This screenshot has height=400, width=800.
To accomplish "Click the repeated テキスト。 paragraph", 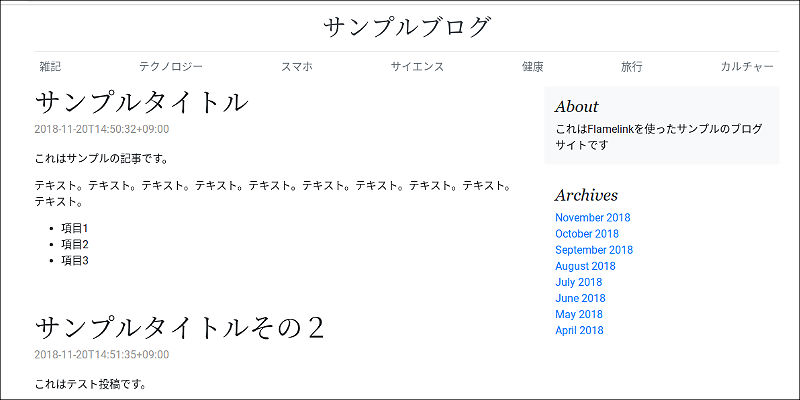I will point(273,193).
